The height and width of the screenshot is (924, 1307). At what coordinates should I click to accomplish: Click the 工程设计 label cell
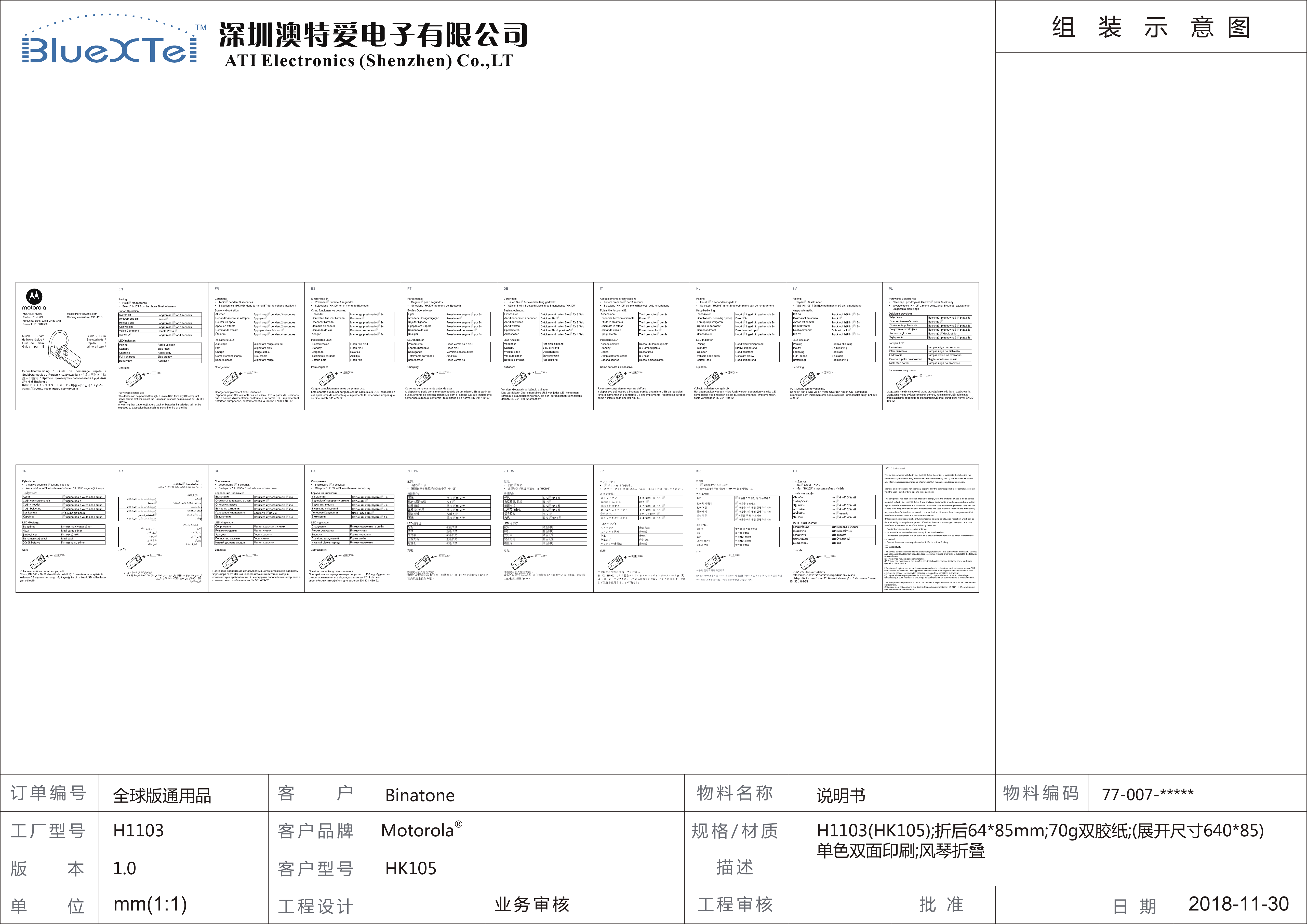tap(317, 905)
